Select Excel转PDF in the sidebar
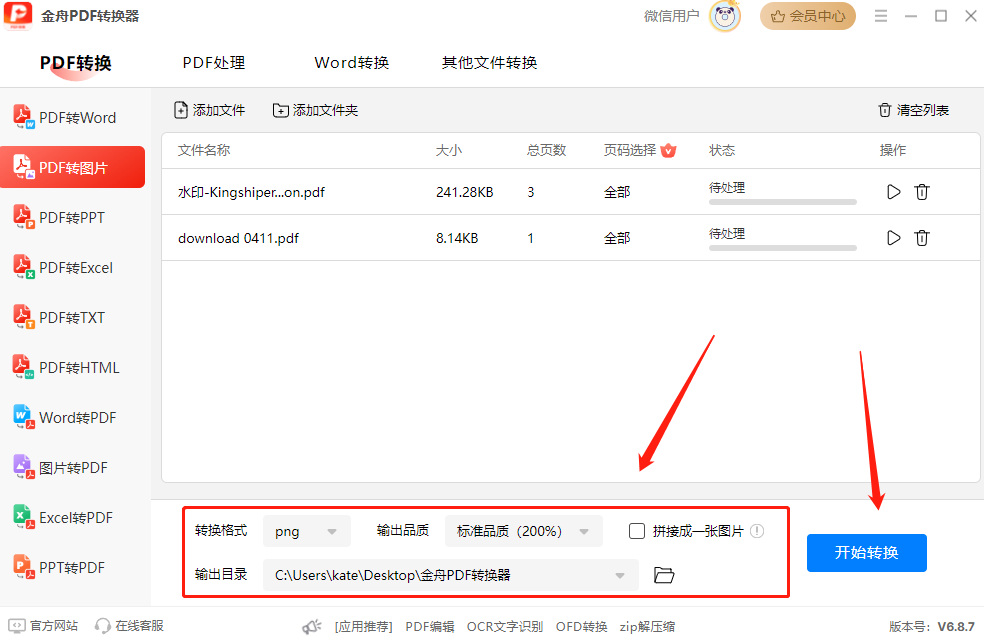The image size is (984, 643). pyautogui.click(x=63, y=518)
